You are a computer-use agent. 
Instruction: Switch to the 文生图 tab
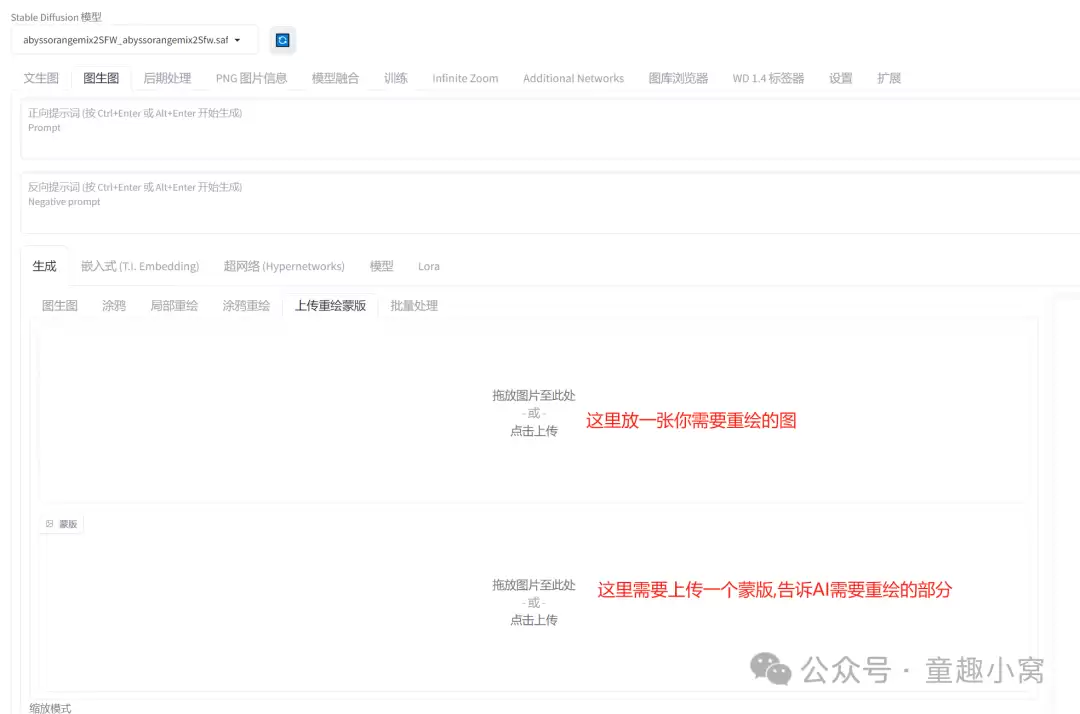(x=41, y=78)
